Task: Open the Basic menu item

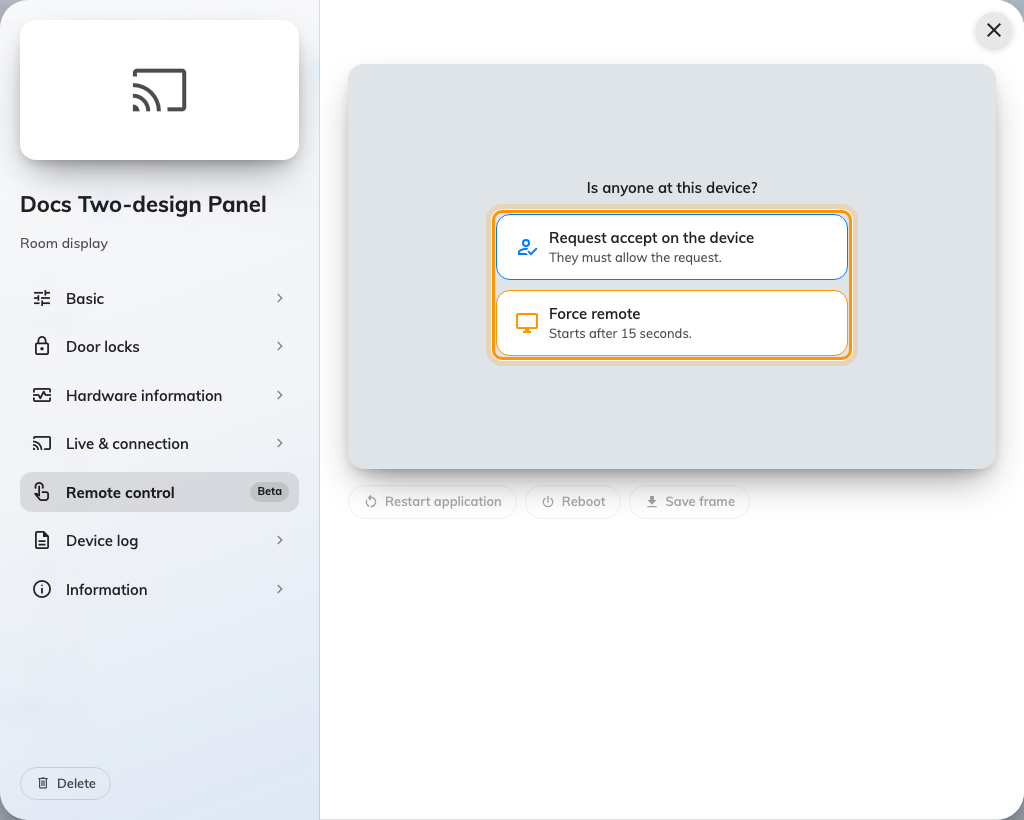Action: (159, 298)
